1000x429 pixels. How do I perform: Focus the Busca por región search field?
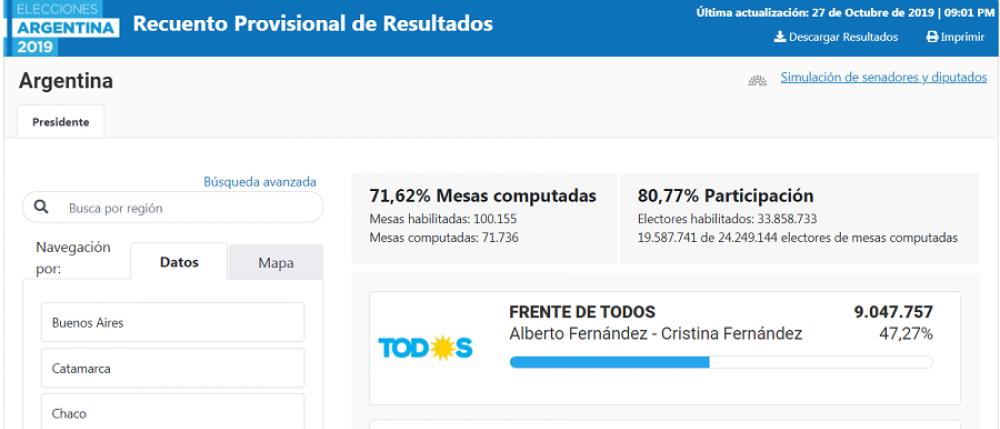pos(173,208)
